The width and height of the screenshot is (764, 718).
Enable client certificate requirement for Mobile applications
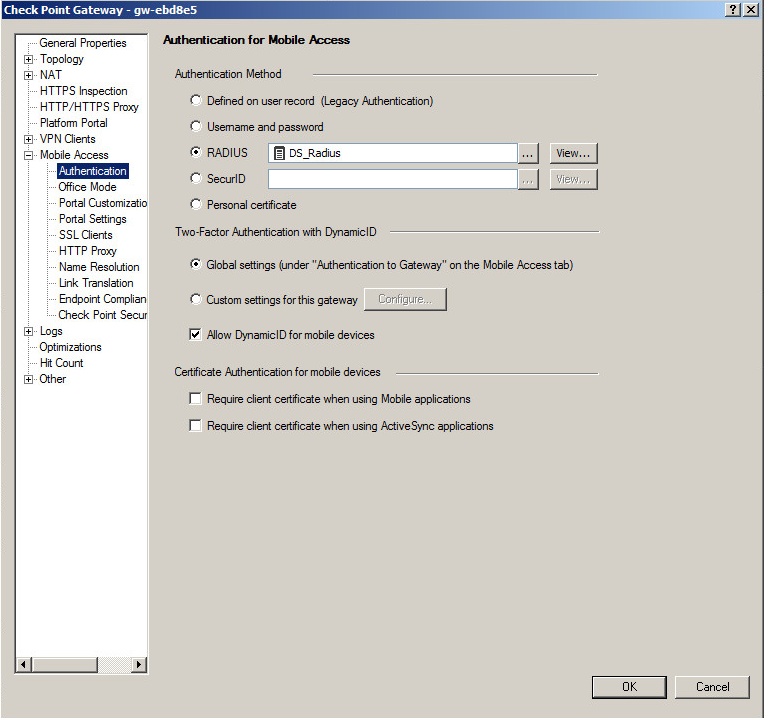click(x=196, y=399)
